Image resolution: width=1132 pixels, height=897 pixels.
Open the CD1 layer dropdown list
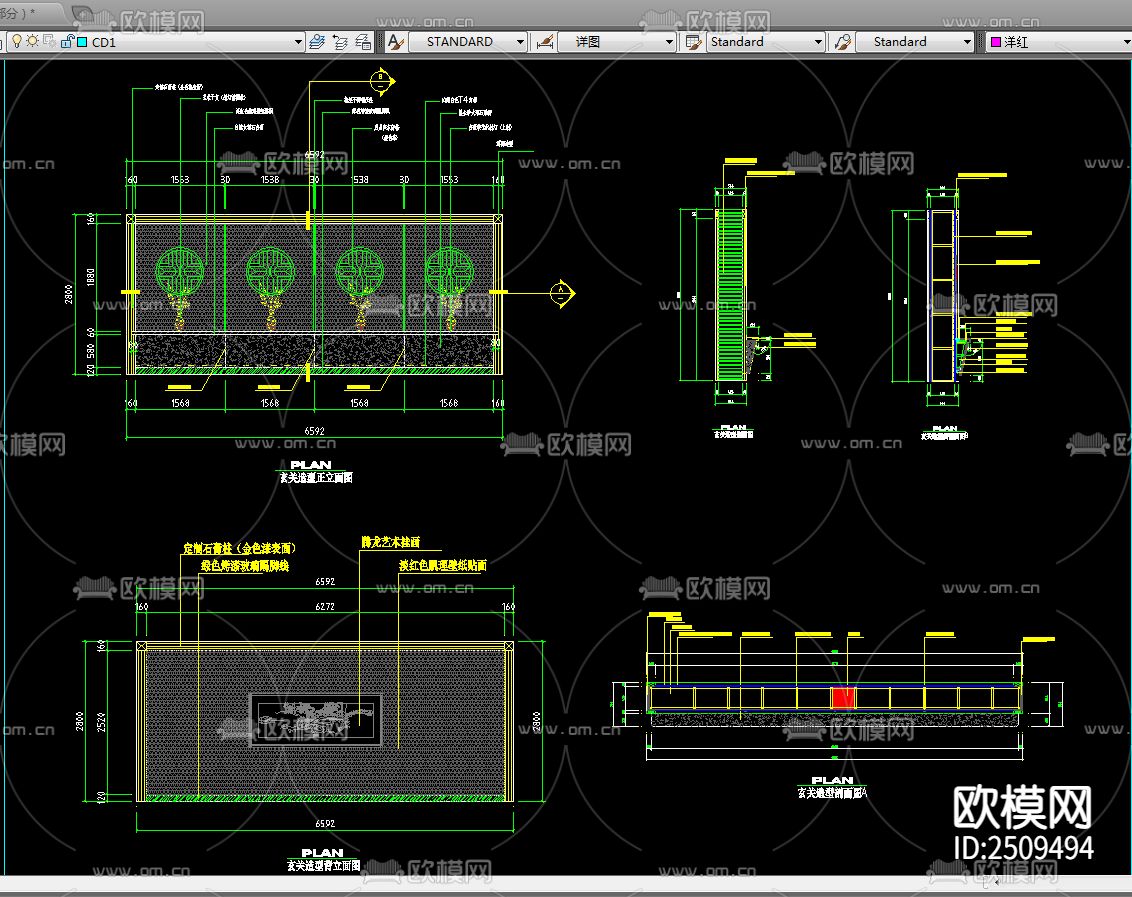(298, 42)
